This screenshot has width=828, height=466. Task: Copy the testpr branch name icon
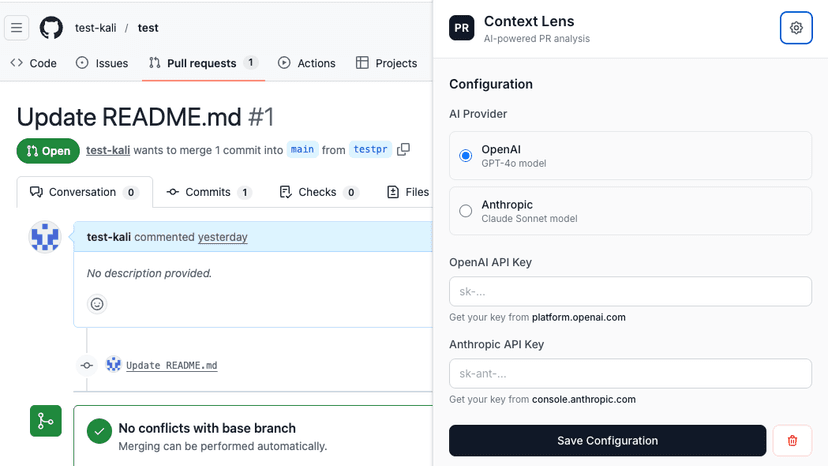[403, 150]
